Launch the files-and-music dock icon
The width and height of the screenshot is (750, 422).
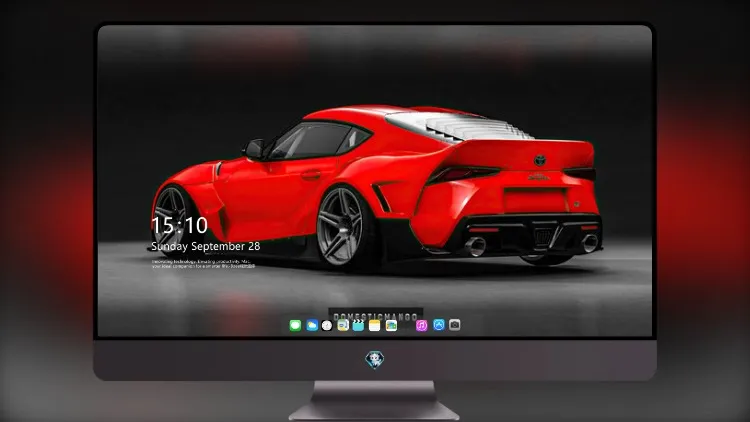342,326
